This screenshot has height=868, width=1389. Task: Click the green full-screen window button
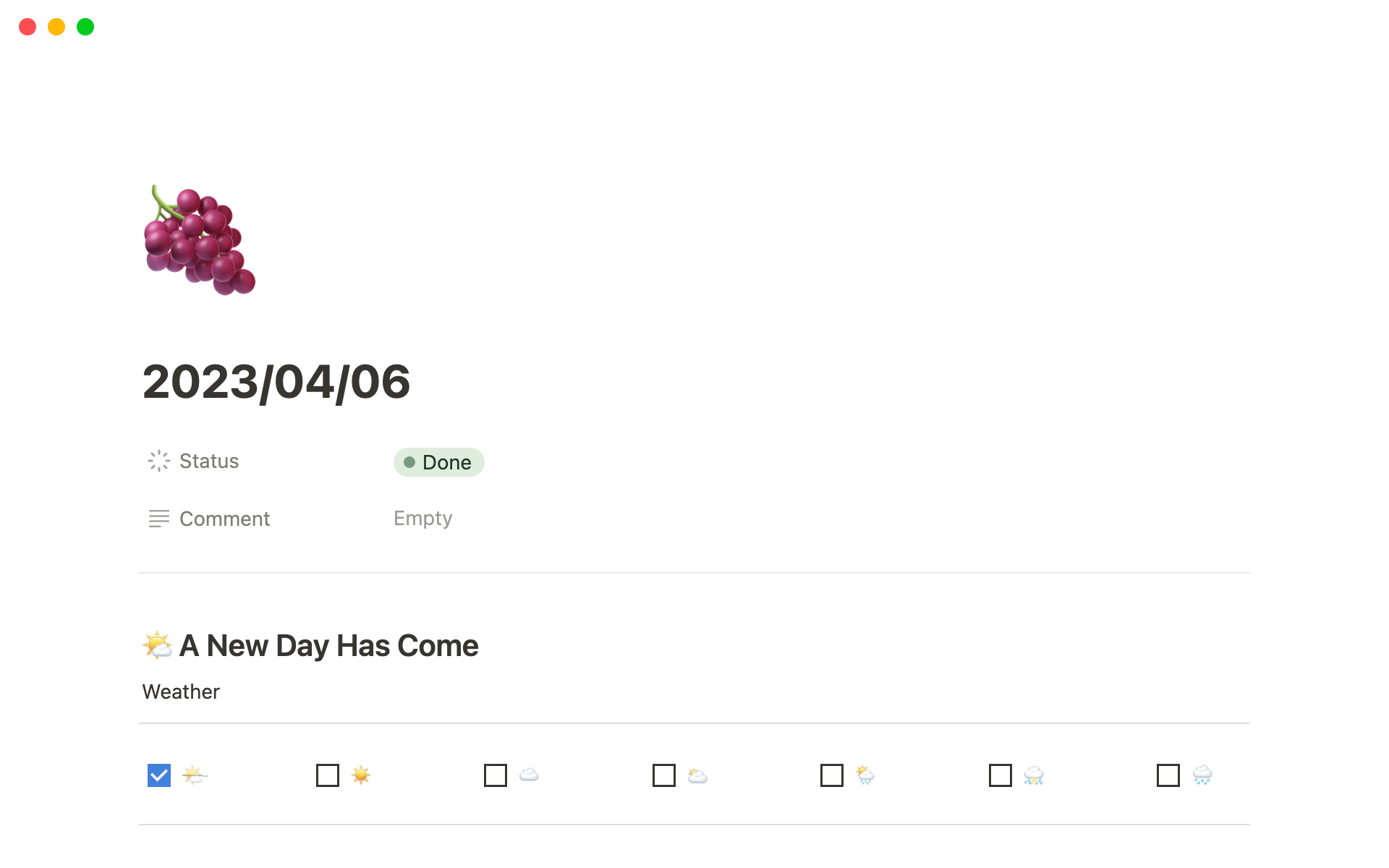coord(85,27)
